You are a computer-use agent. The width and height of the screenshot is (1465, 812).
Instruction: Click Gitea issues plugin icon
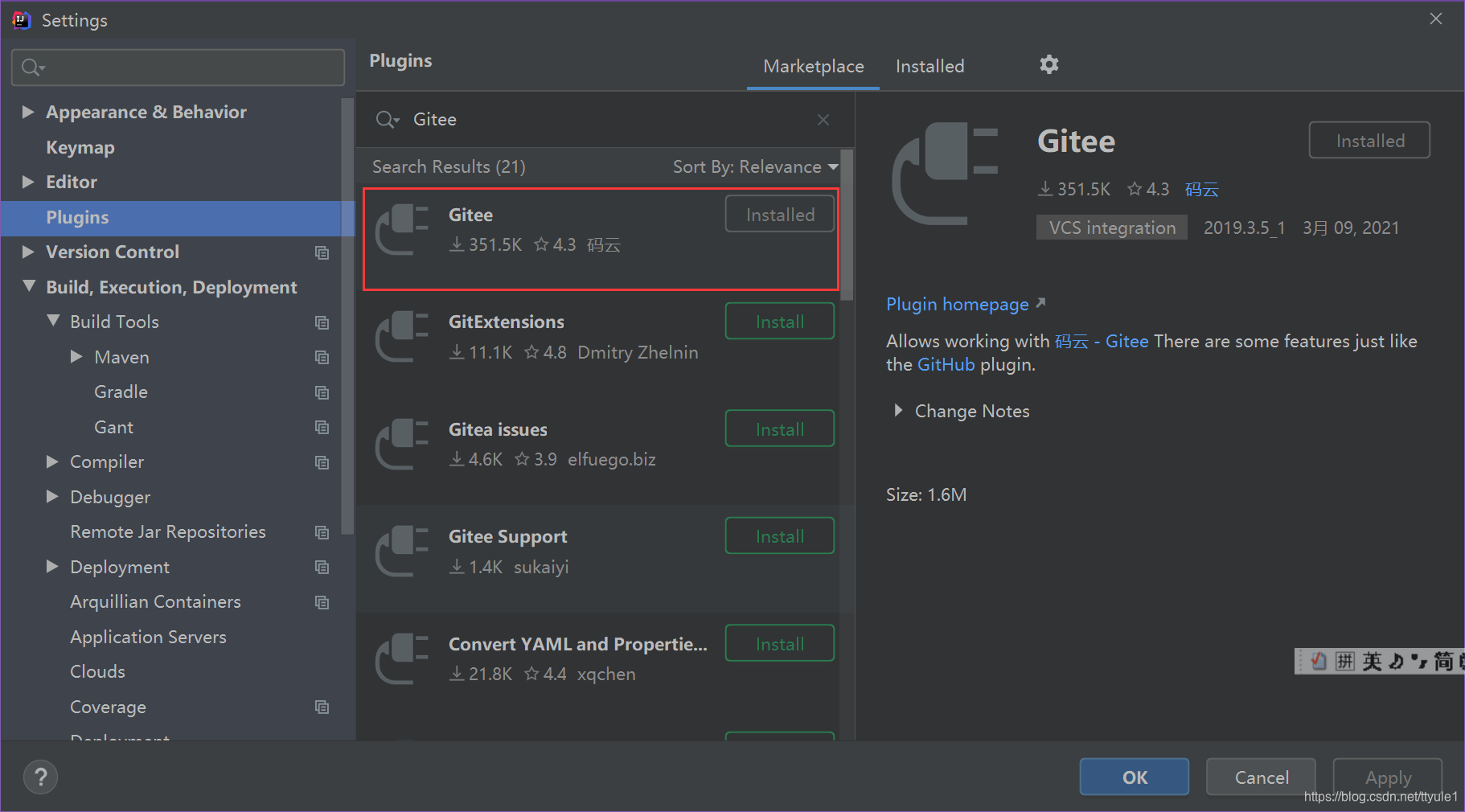pyautogui.click(x=402, y=445)
